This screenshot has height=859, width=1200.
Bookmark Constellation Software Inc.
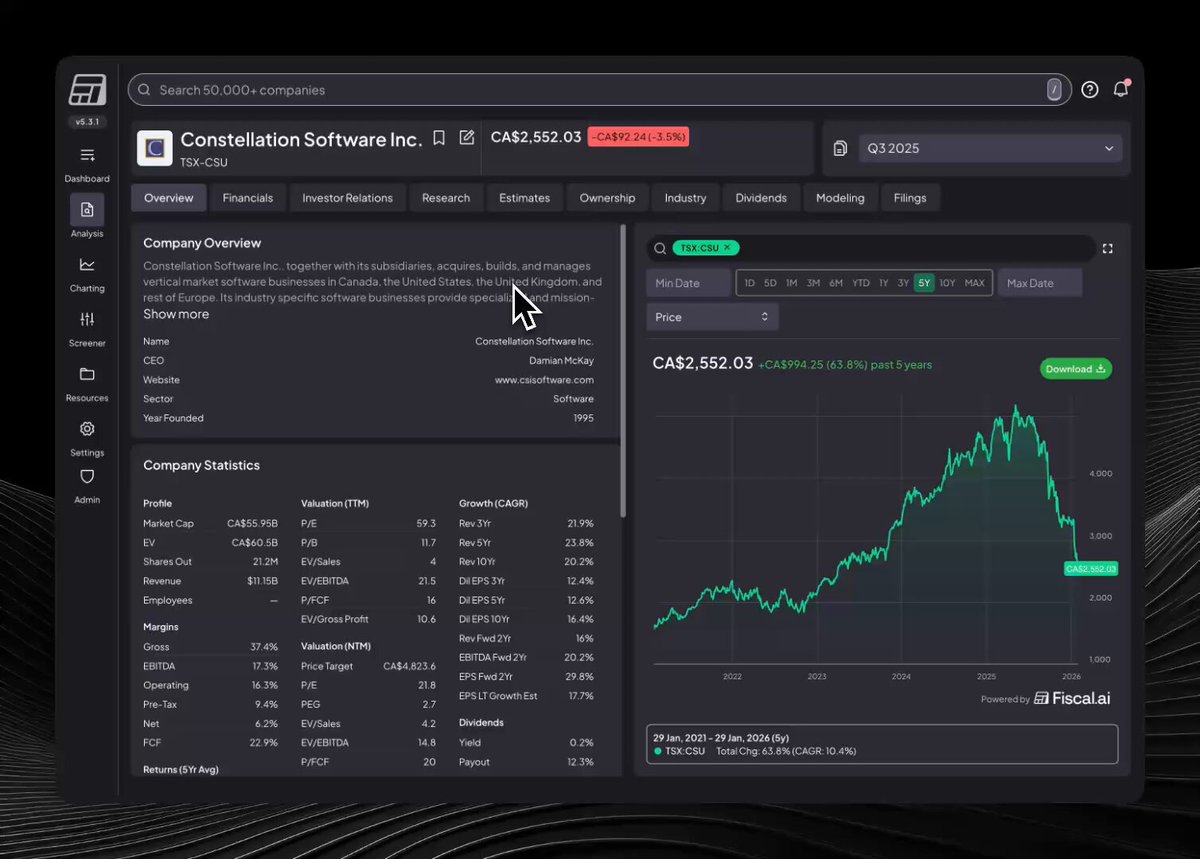click(x=439, y=138)
